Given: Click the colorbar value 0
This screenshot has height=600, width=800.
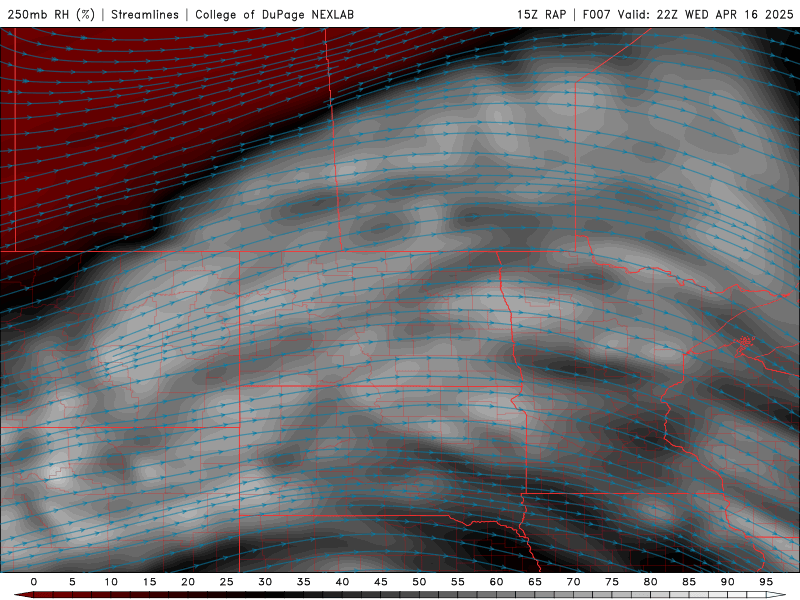Looking at the screenshot, I should click(x=34, y=582).
